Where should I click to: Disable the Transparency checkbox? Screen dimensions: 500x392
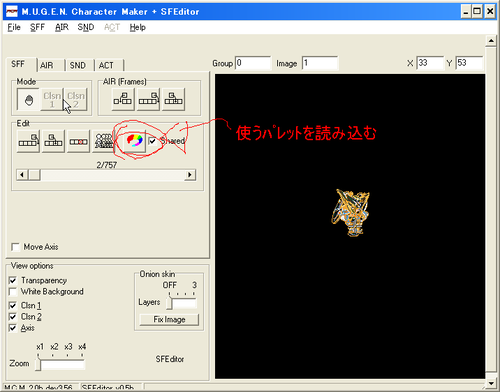point(13,280)
